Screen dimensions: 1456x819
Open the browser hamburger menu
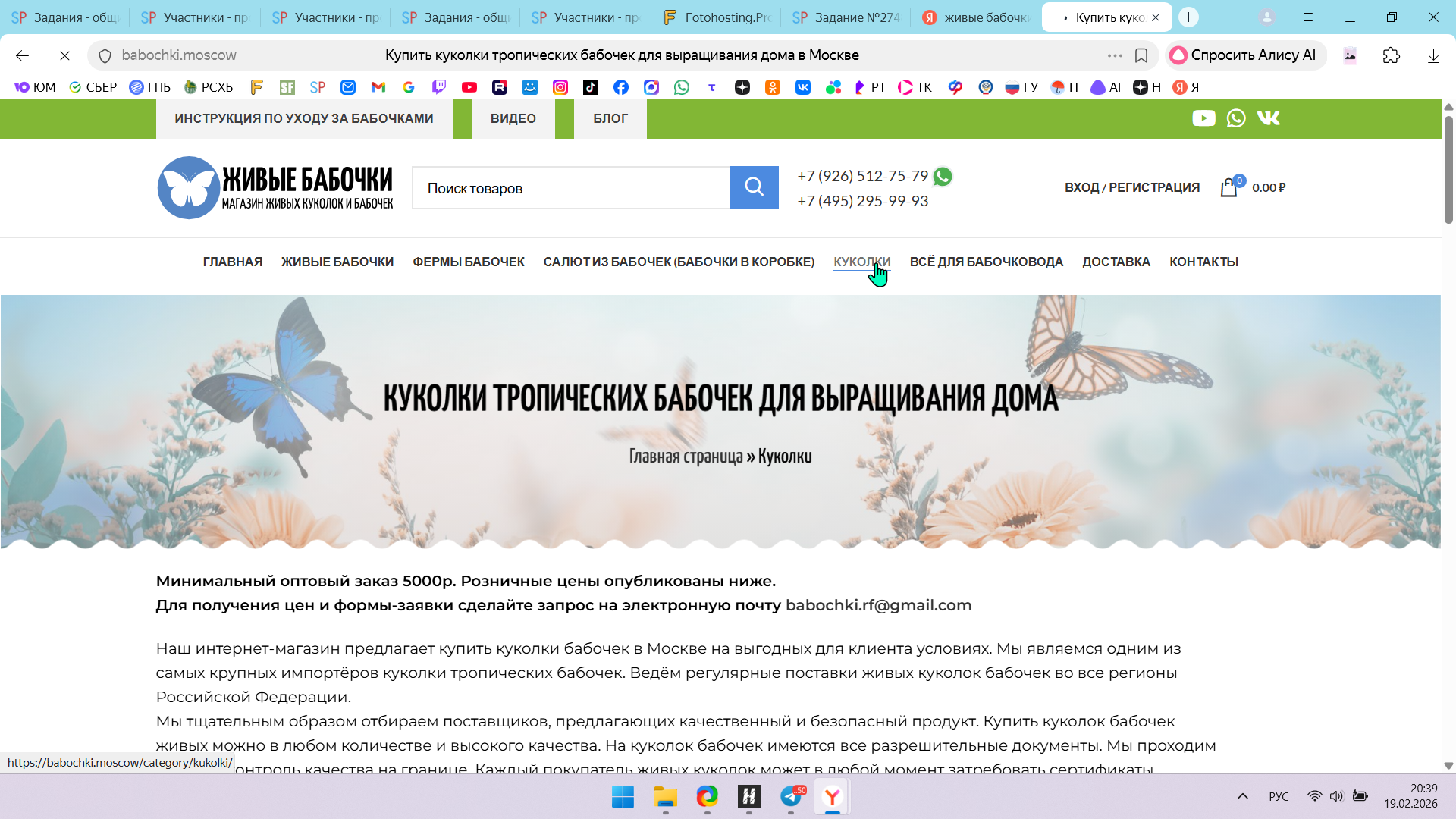pos(1308,17)
